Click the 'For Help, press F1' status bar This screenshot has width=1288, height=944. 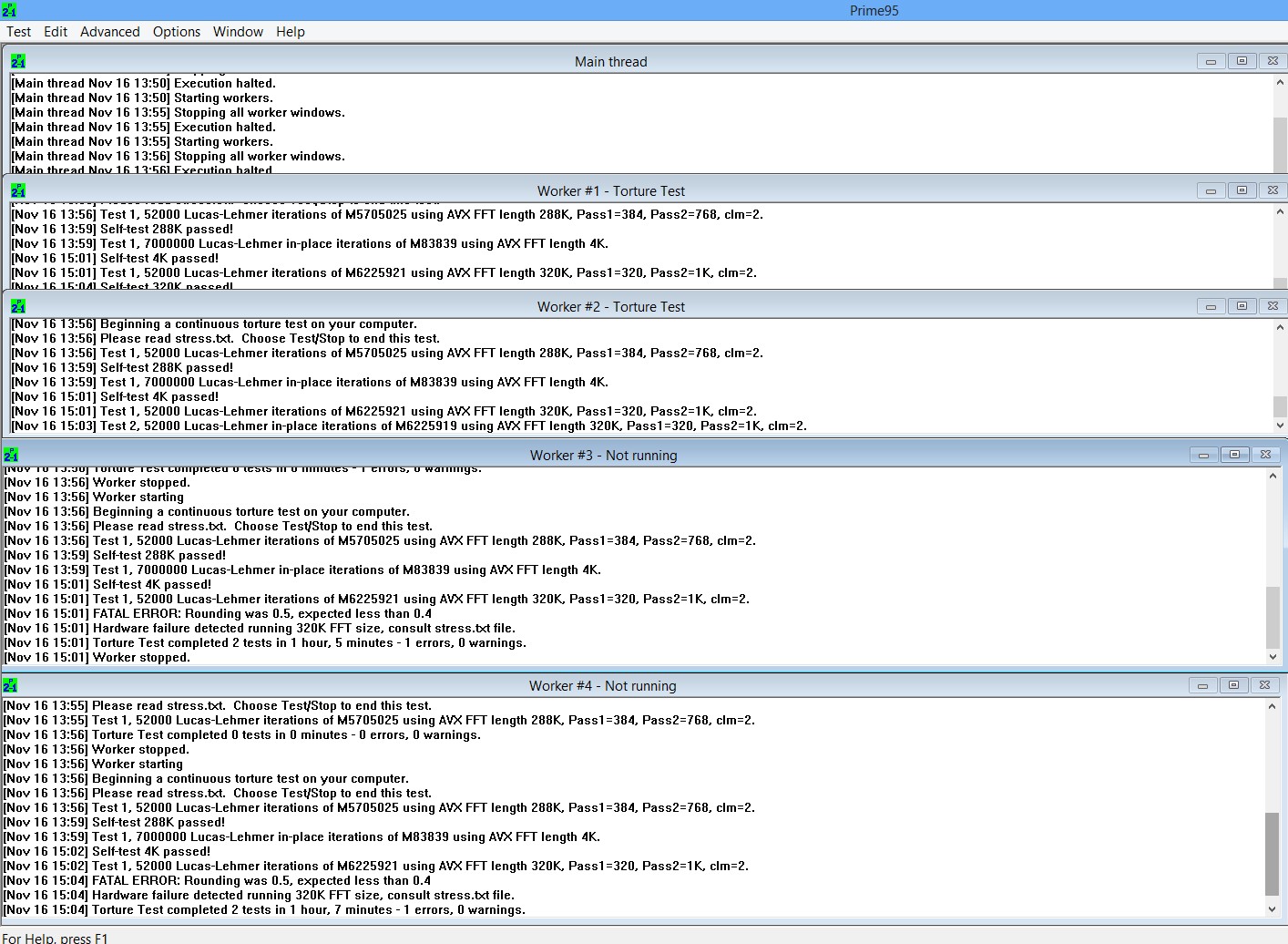coord(55,938)
